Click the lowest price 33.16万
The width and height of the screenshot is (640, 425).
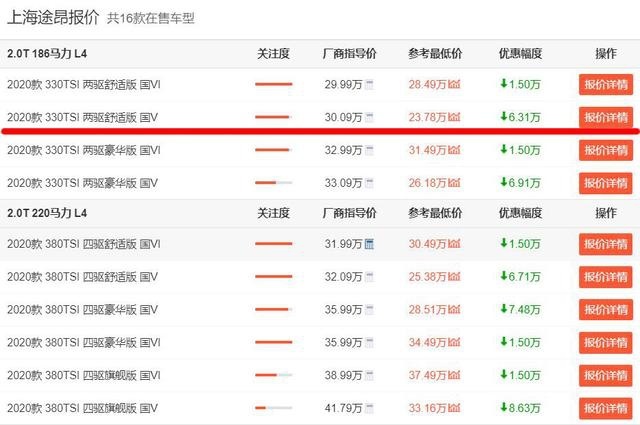[427, 408]
